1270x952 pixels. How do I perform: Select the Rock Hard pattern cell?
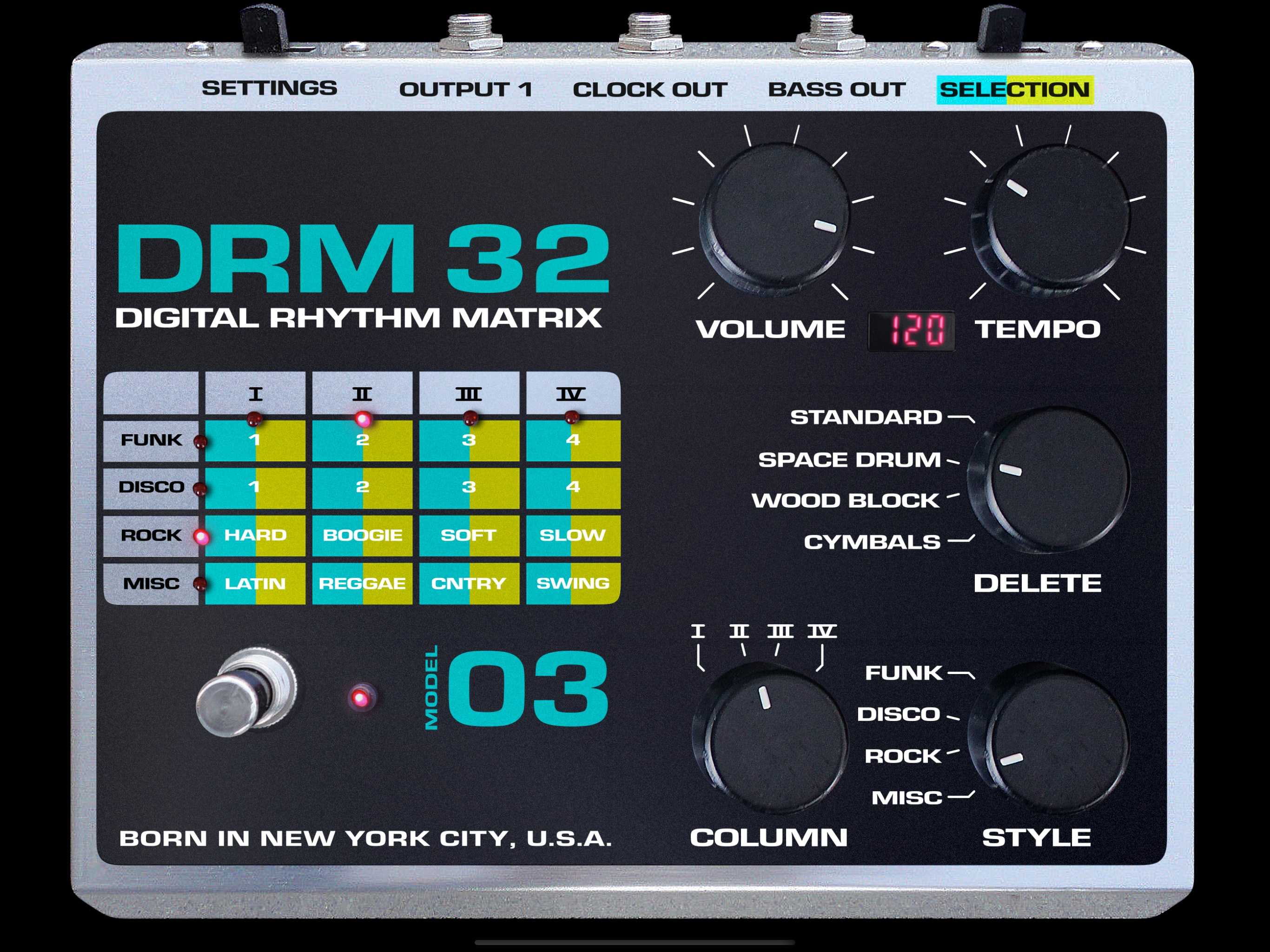pos(255,535)
